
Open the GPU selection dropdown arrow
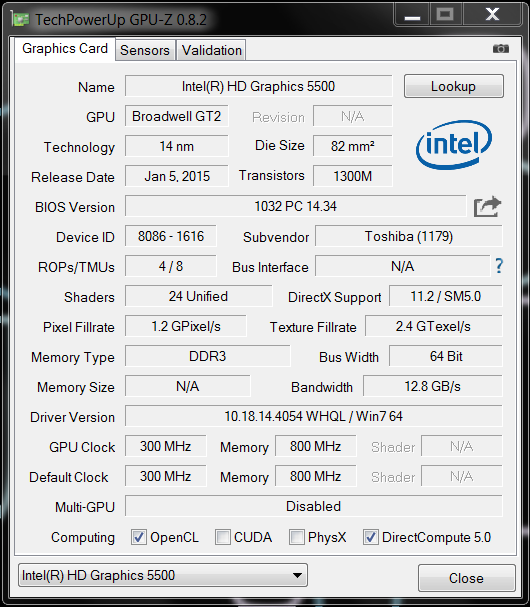point(297,575)
